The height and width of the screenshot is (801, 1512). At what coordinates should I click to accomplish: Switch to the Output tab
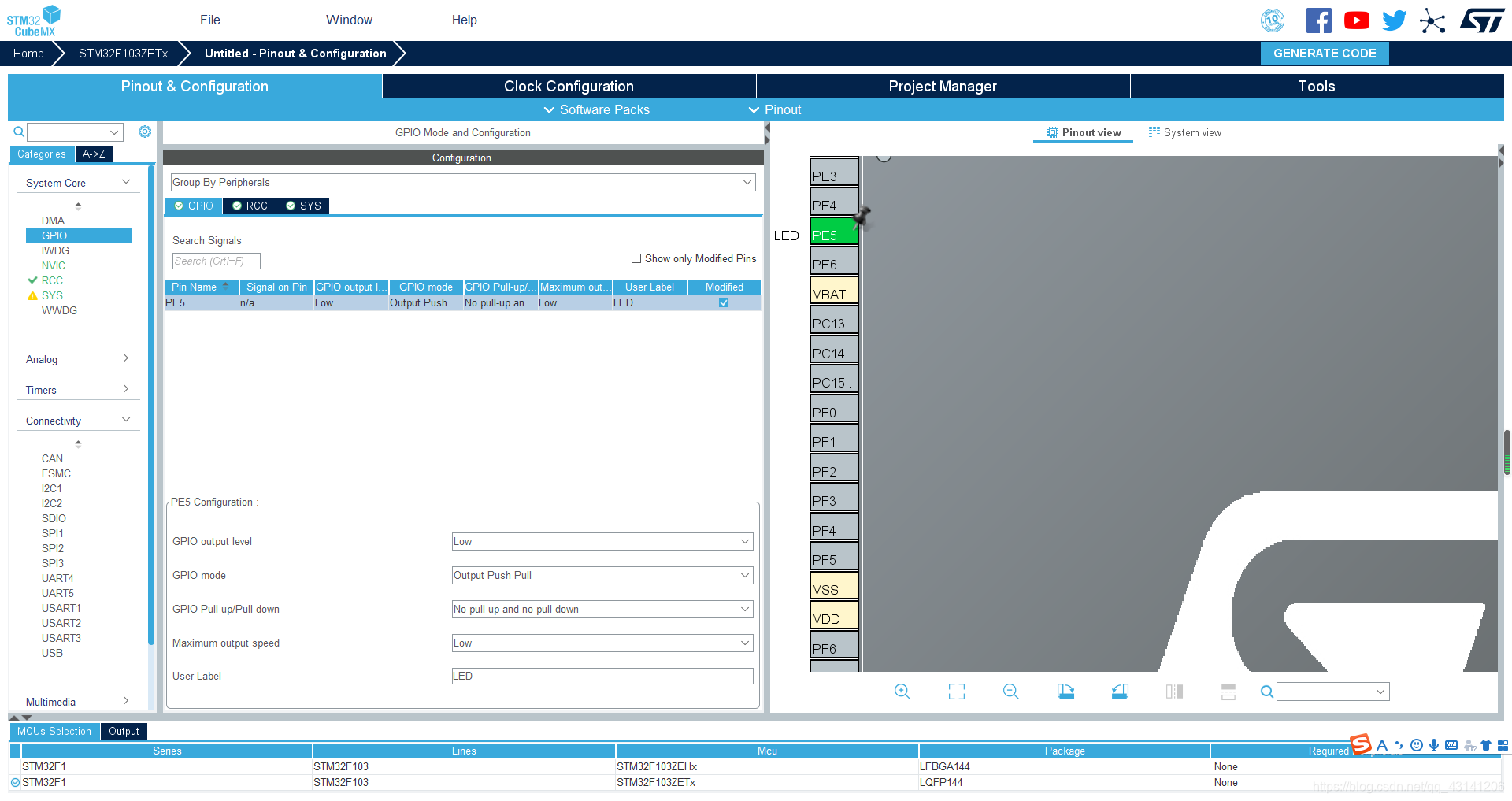click(x=124, y=731)
